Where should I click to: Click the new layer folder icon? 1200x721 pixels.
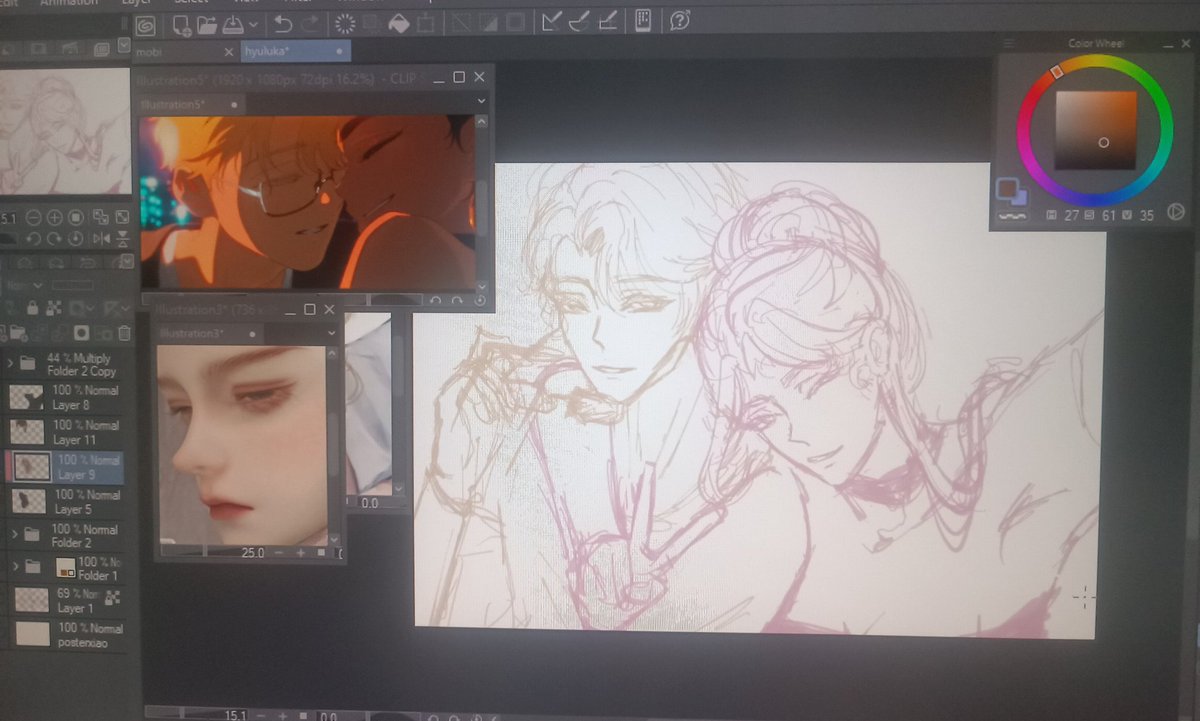pyautogui.click(x=17, y=332)
